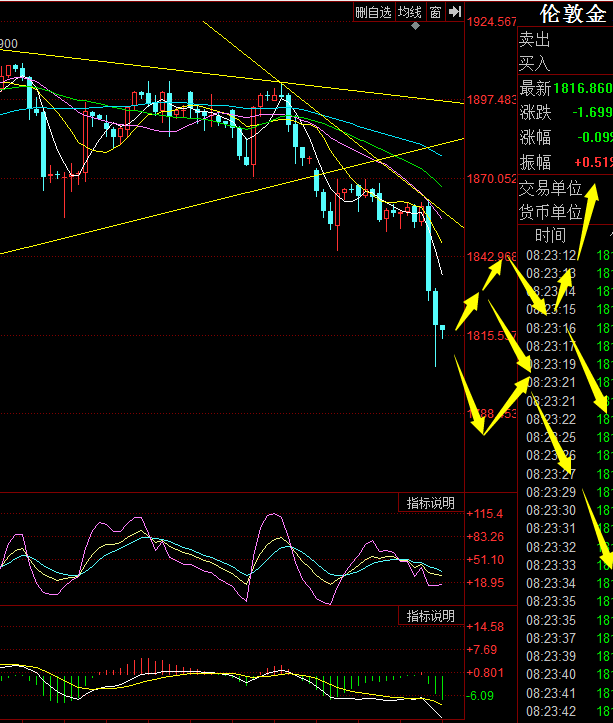The height and width of the screenshot is (723, 613).
Task: Select the 伦敦金 title
Action: point(573,14)
